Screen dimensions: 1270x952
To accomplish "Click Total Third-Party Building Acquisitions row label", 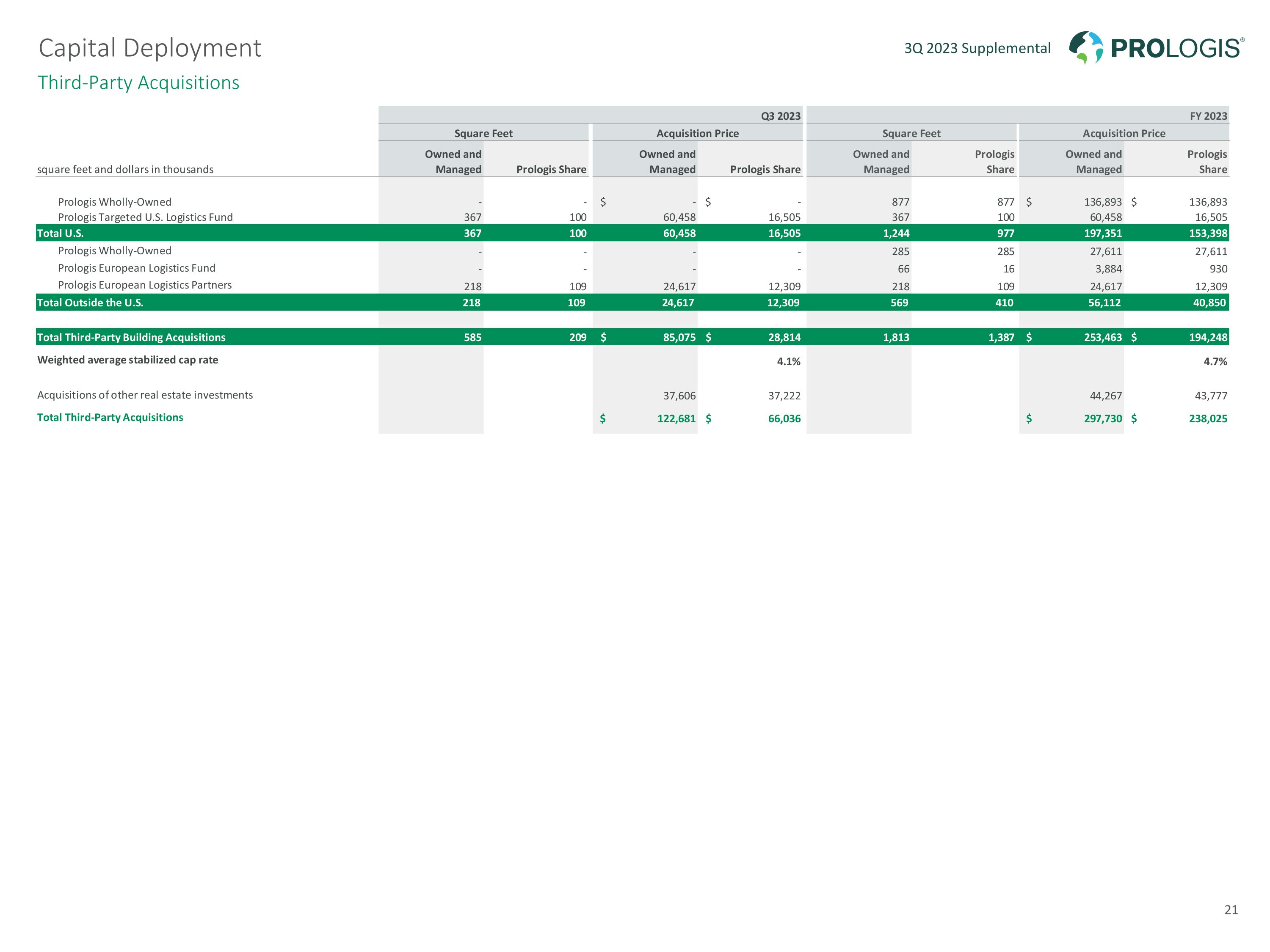I will coord(131,337).
